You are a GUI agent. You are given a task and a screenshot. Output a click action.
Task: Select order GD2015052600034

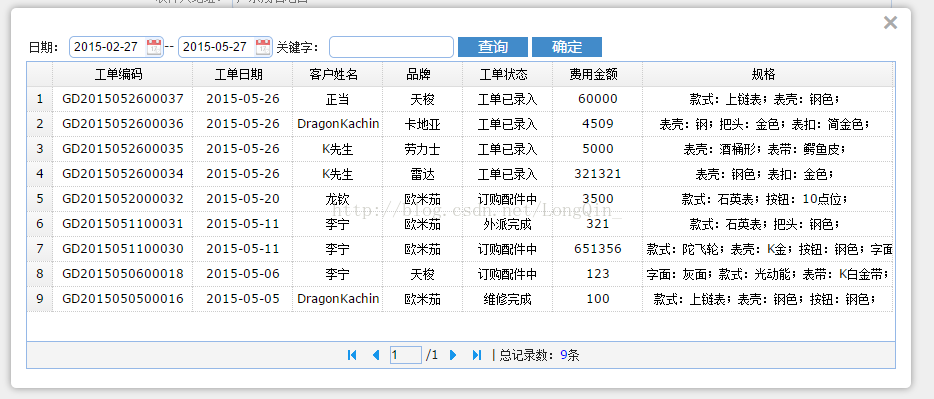(x=123, y=174)
